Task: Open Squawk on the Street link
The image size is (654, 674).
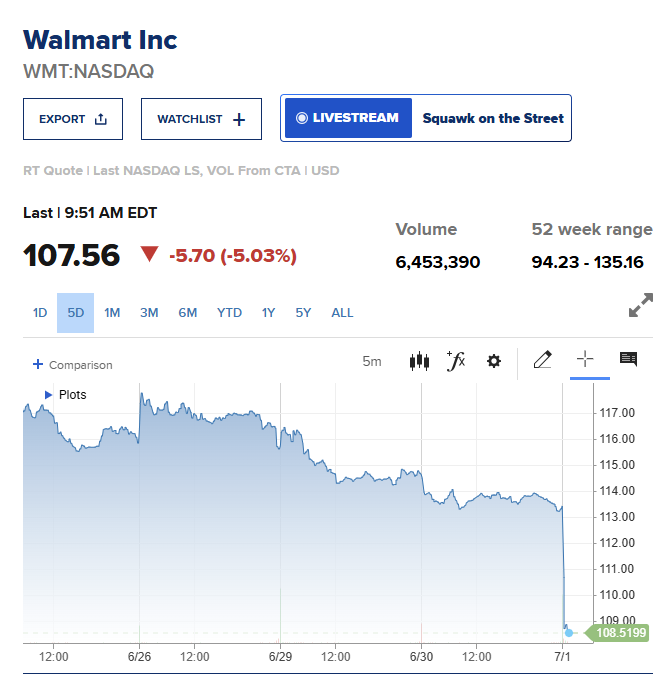Action: [493, 118]
